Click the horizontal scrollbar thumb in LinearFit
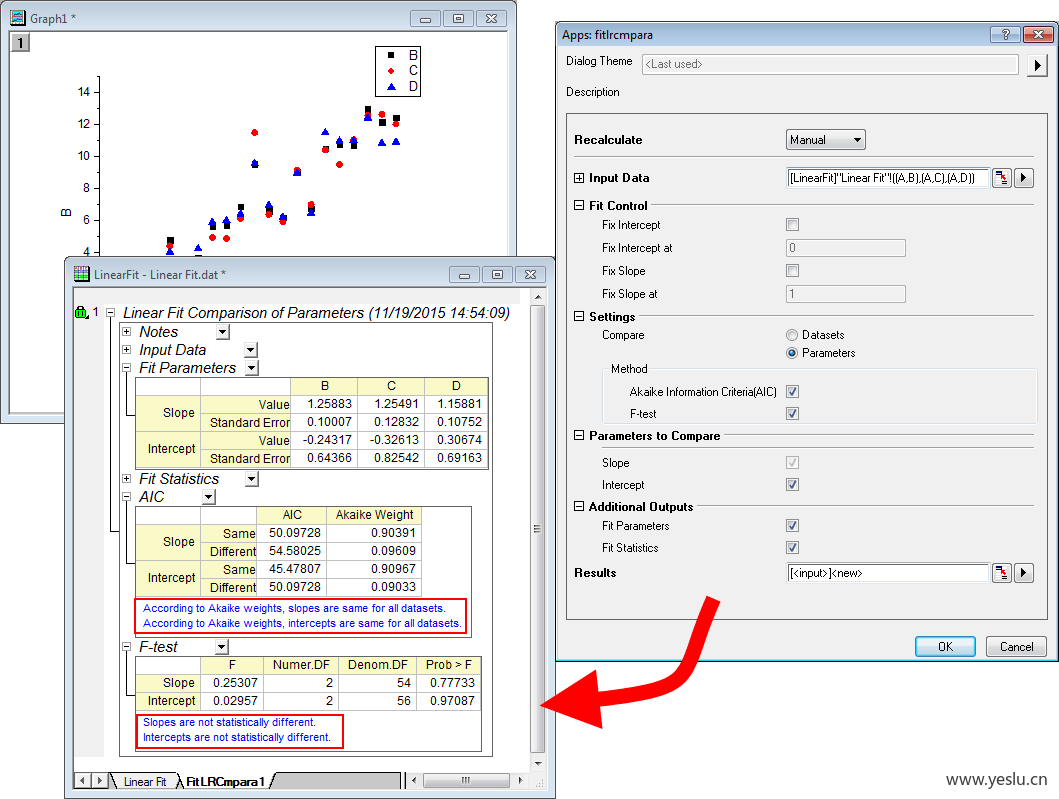 coord(466,781)
